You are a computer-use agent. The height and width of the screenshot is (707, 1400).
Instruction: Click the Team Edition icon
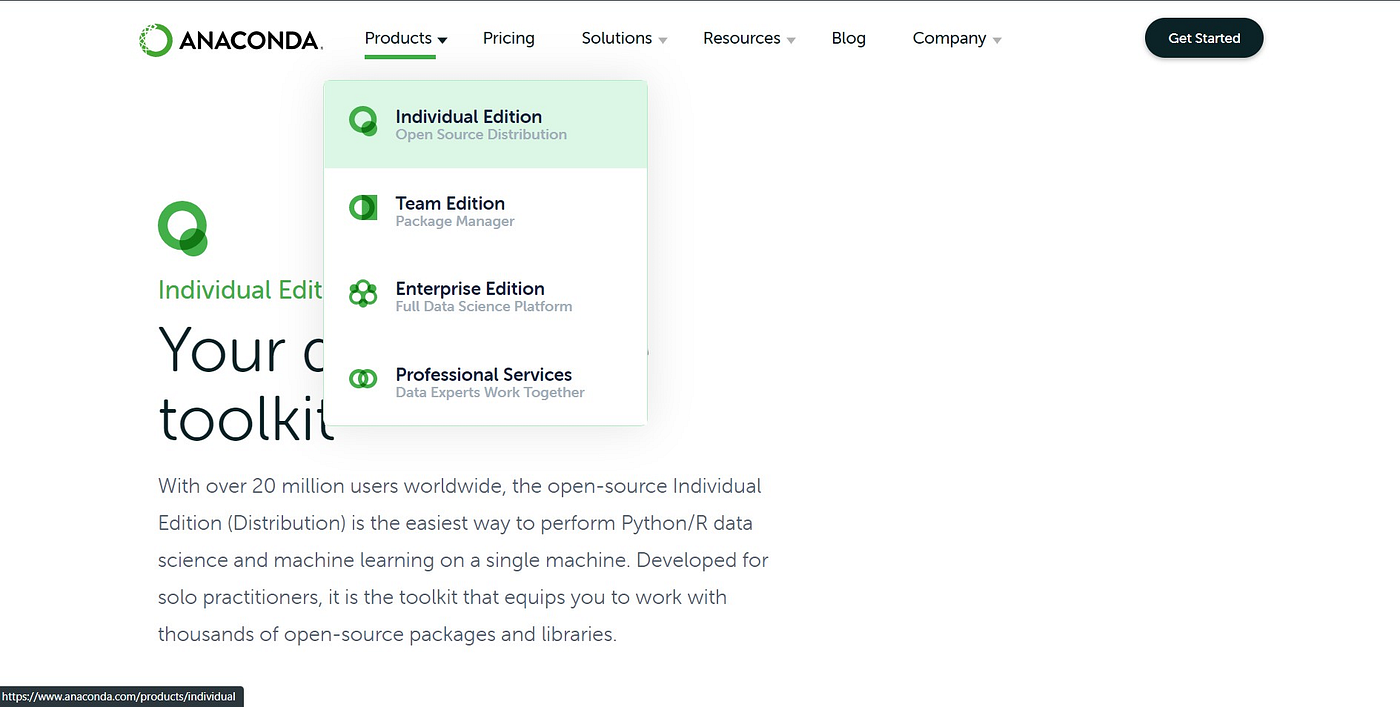[x=362, y=208]
